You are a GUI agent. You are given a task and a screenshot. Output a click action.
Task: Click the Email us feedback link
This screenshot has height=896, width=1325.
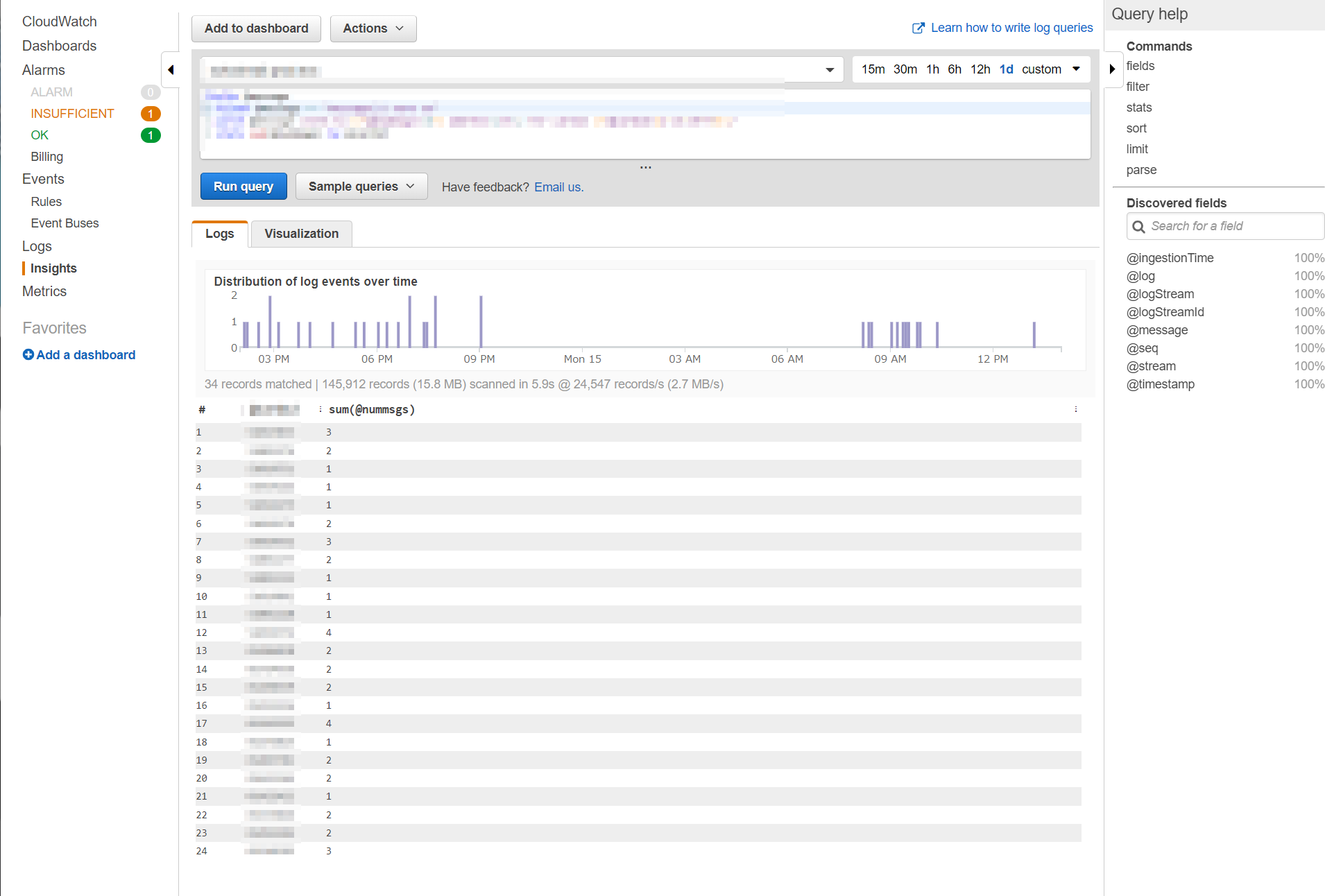[x=559, y=187]
